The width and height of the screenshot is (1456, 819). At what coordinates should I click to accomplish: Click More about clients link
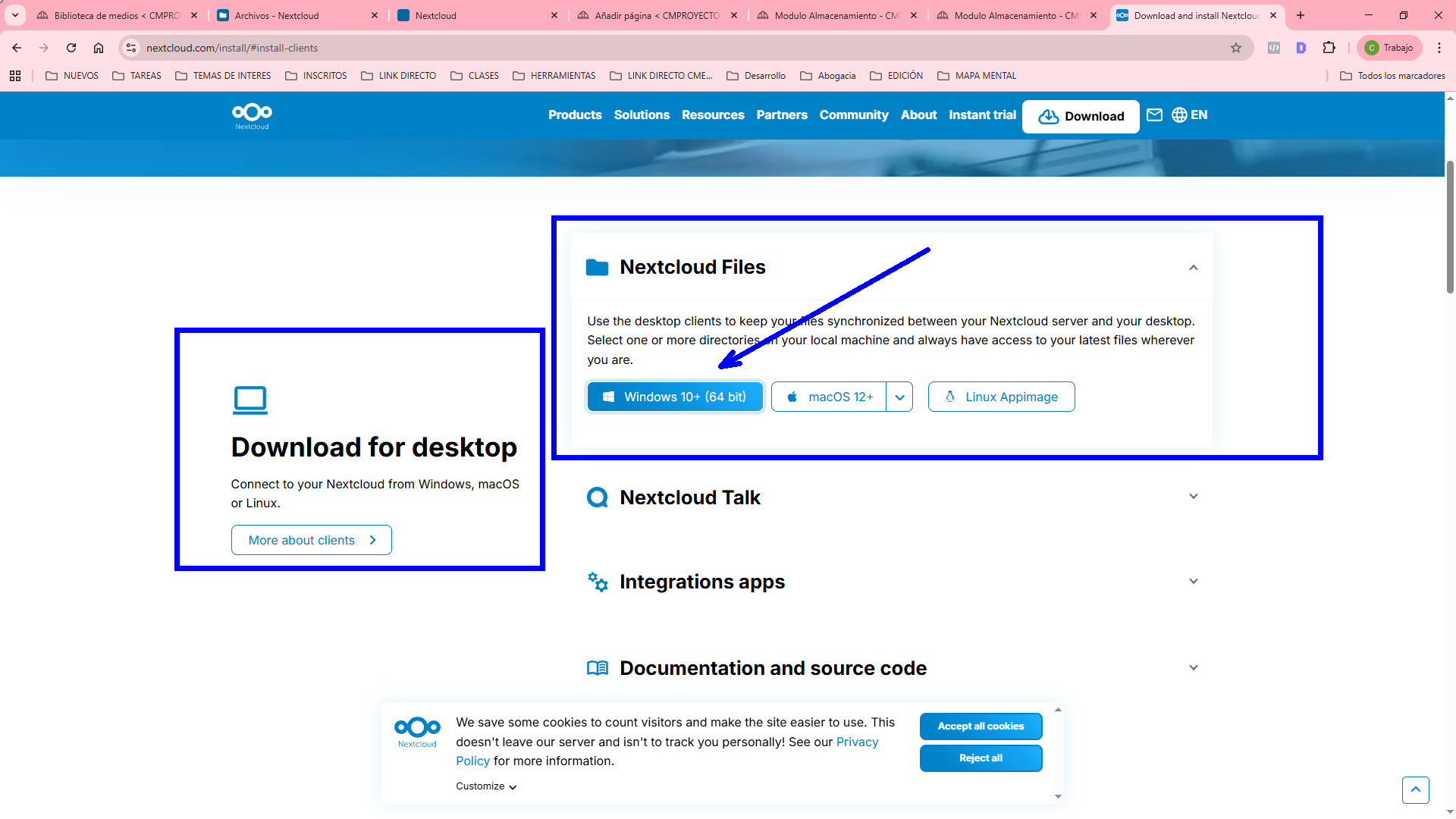pyautogui.click(x=311, y=540)
